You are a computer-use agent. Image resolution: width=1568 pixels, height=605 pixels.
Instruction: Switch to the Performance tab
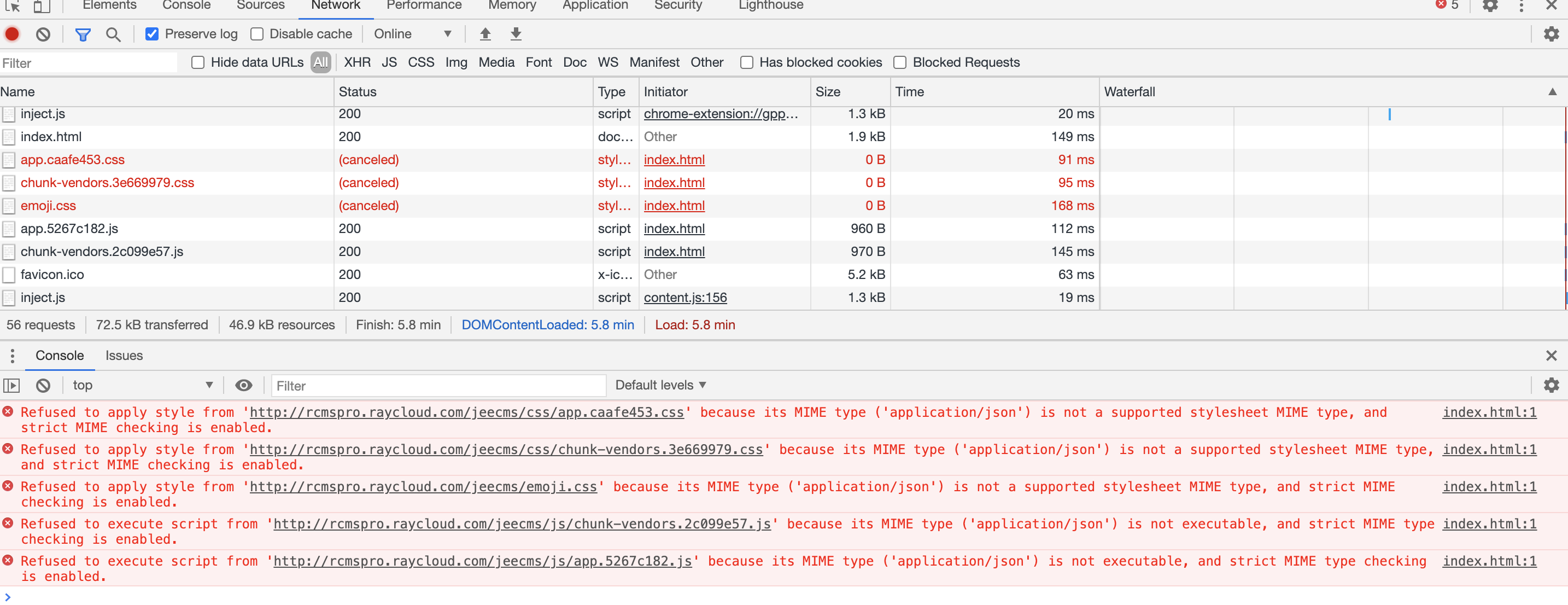point(424,5)
